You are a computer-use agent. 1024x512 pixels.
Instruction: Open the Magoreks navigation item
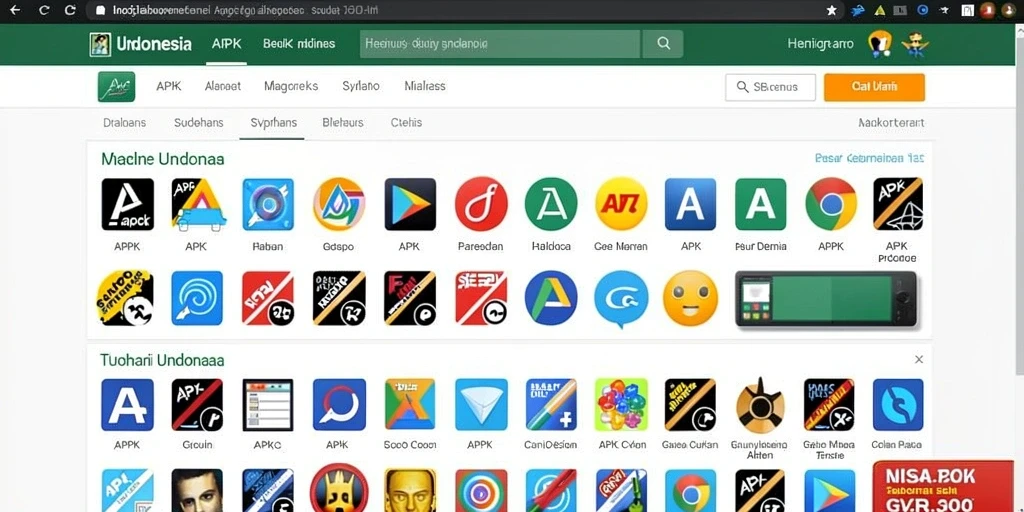click(291, 86)
